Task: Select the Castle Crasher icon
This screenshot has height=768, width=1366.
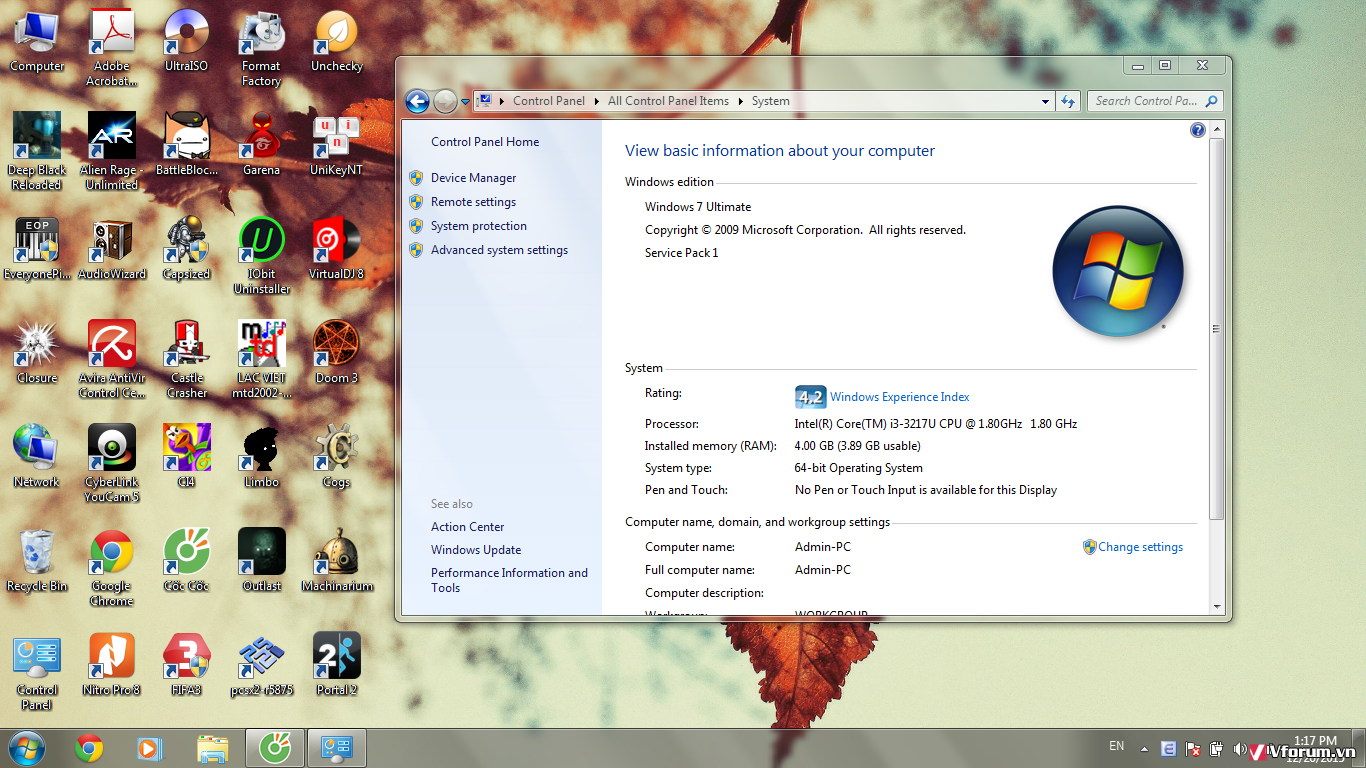Action: pyautogui.click(x=187, y=359)
